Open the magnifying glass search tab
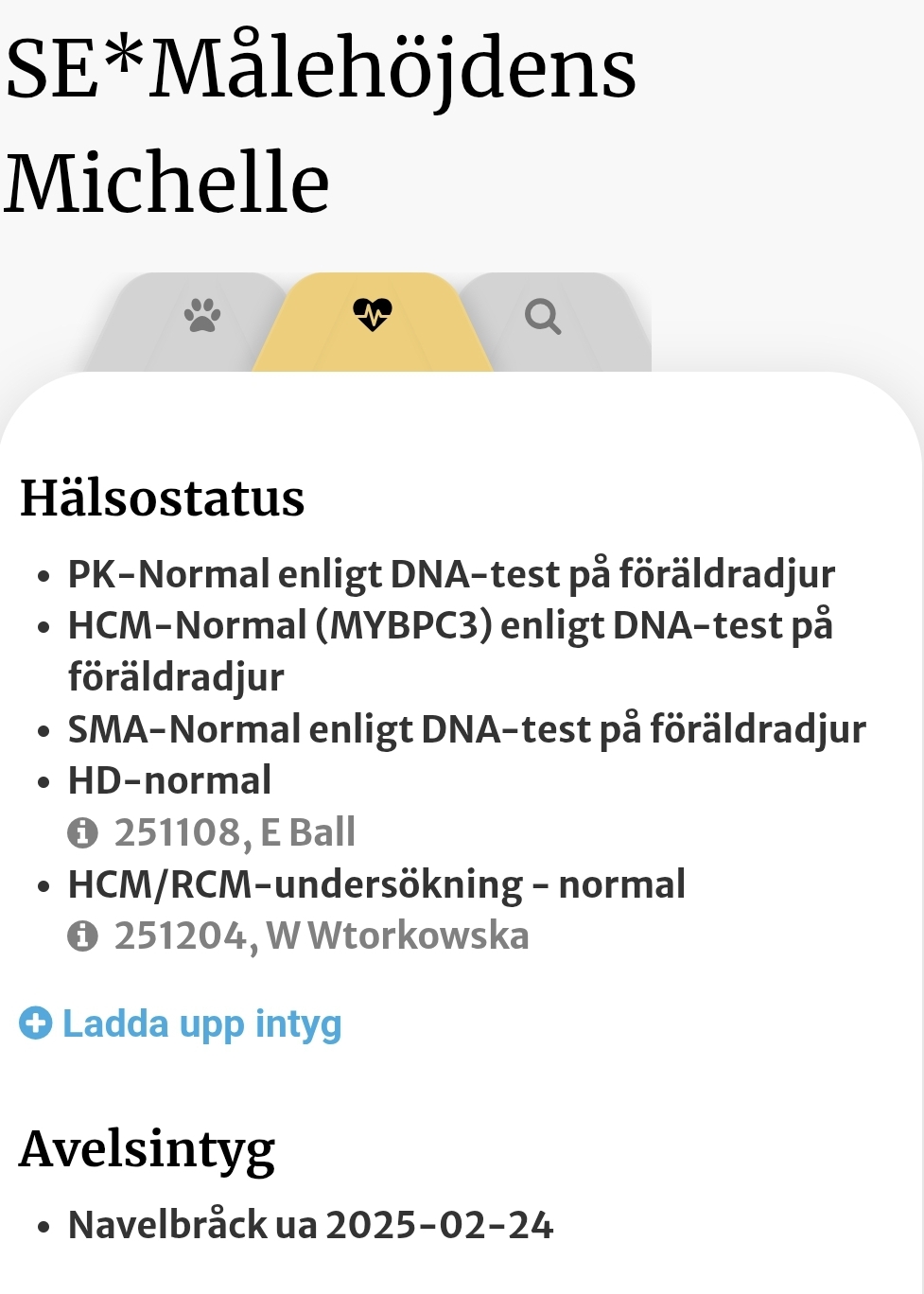924x1294 pixels. coord(543,316)
